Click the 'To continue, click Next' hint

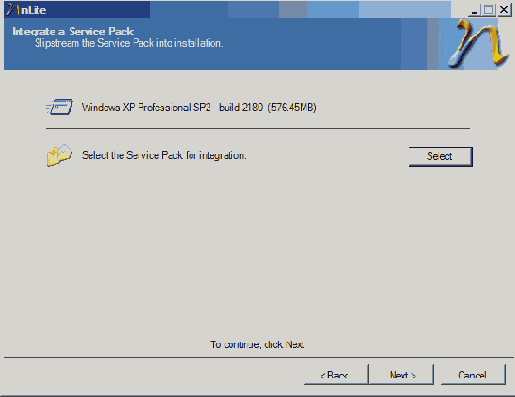pyautogui.click(x=257, y=344)
